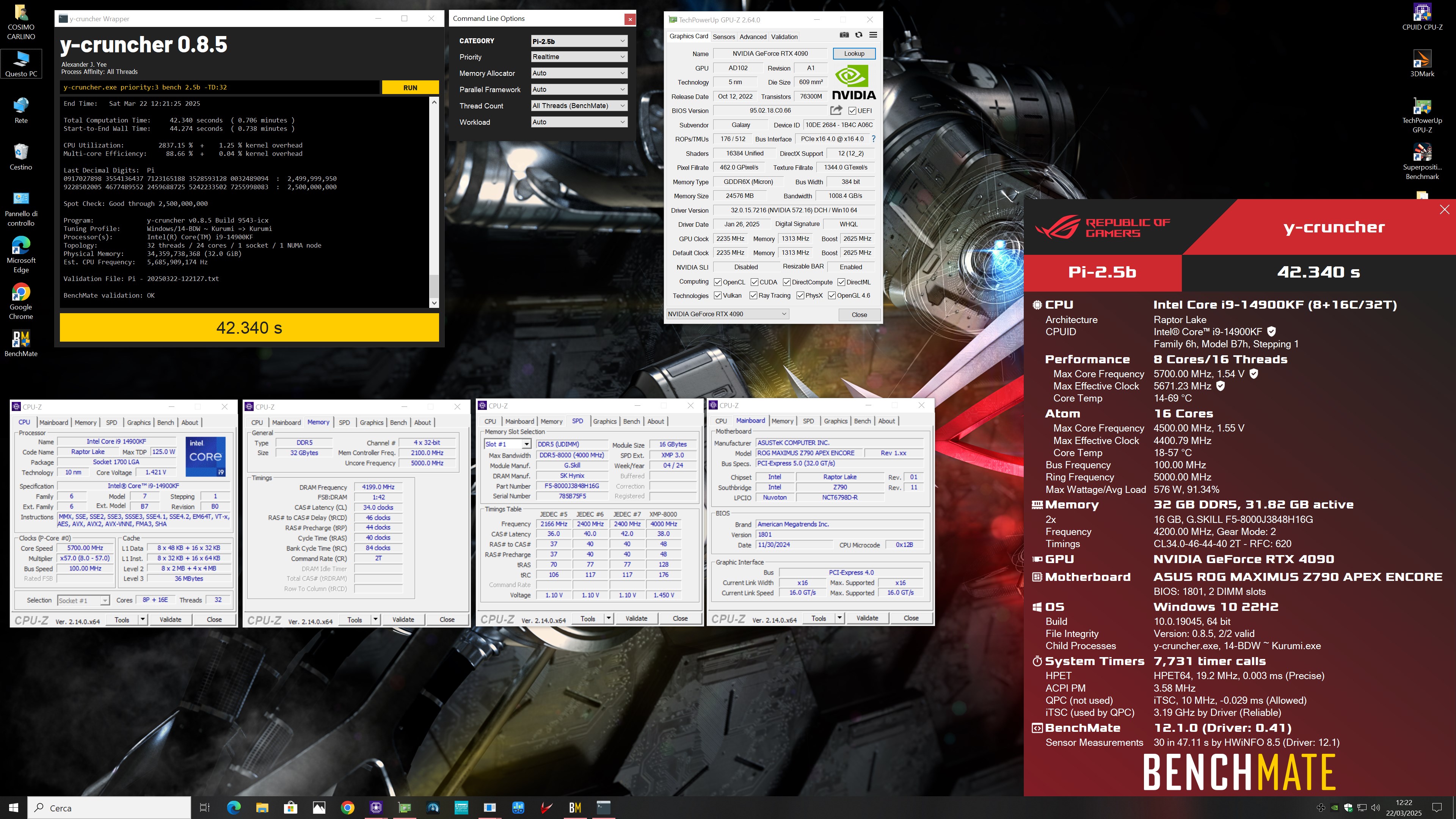Toggle the CUDA checkbox

755,282
